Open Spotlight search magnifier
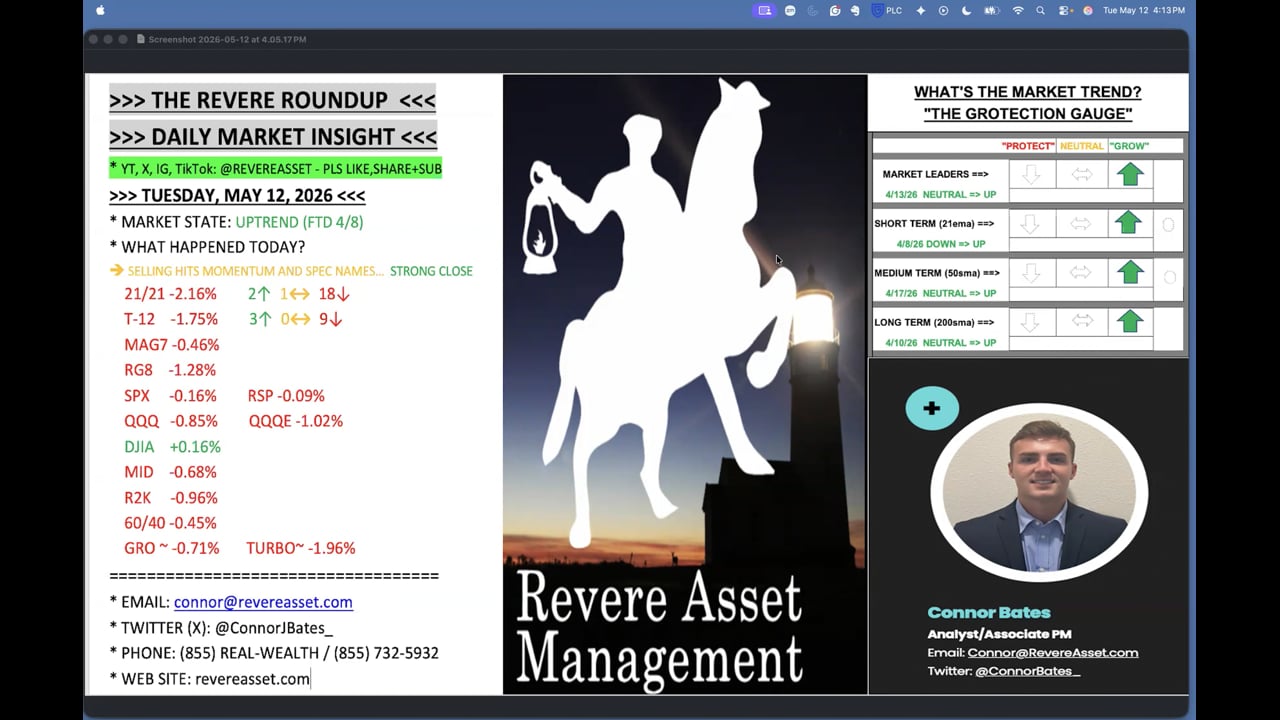 (x=1041, y=10)
